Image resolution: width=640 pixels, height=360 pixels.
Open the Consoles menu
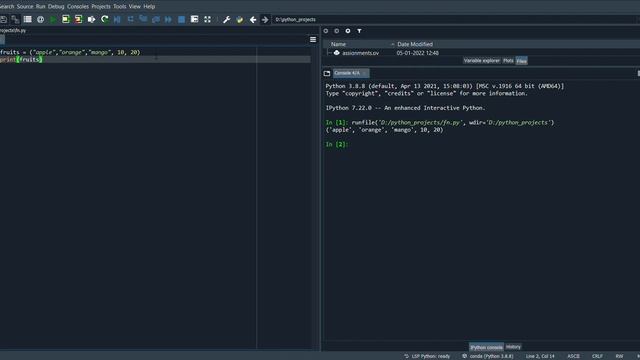click(78, 7)
